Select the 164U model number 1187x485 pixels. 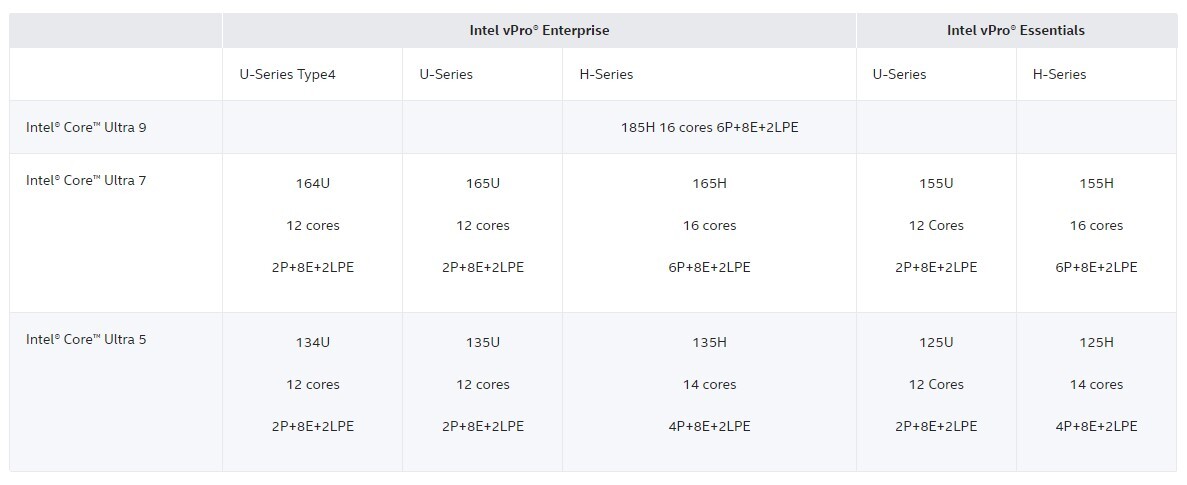pos(312,183)
